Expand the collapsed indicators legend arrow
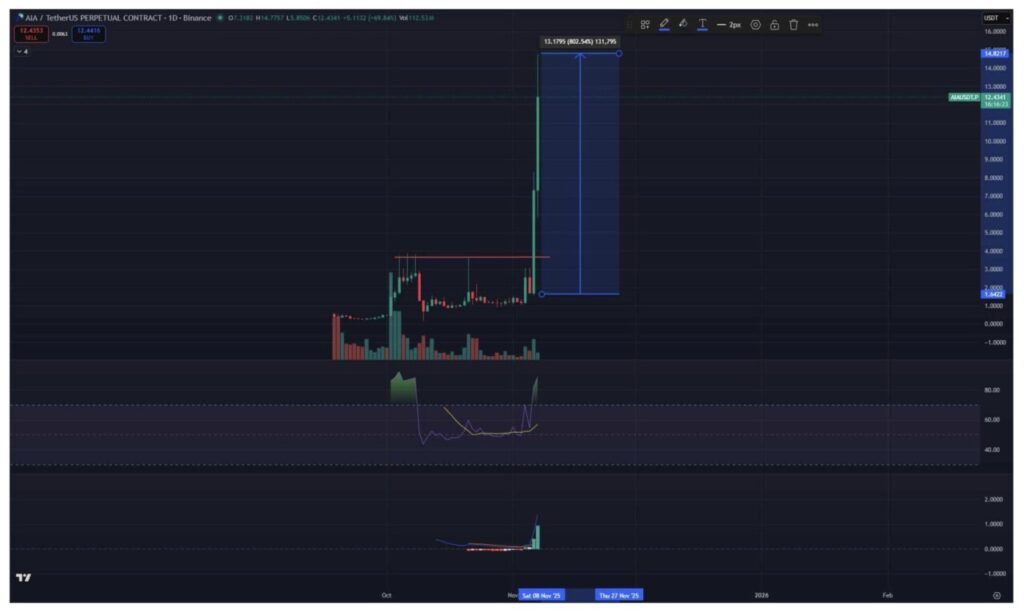Image resolution: width=1024 pixels, height=612 pixels. coord(21,51)
